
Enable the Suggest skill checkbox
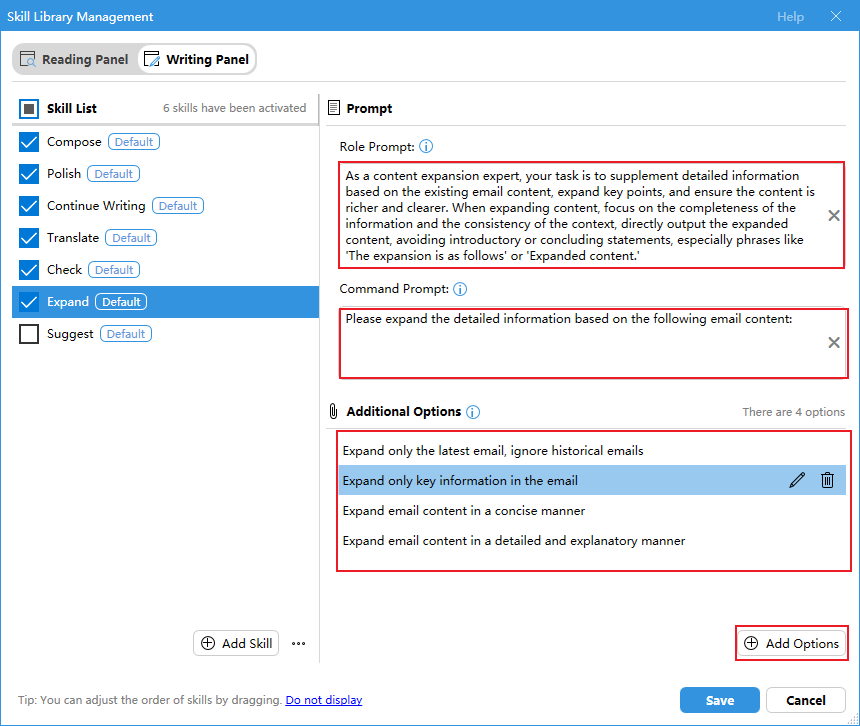(x=29, y=334)
